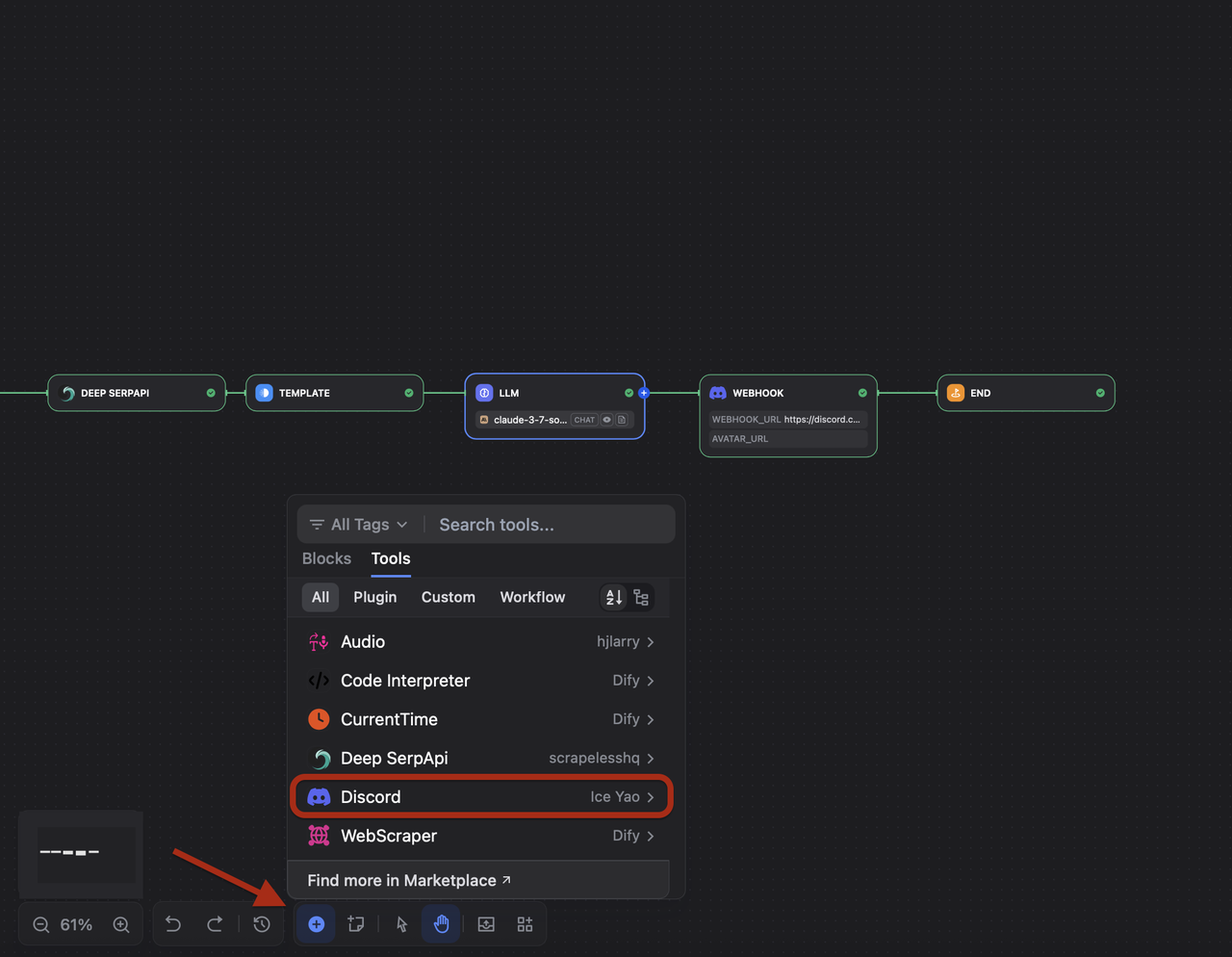The width and height of the screenshot is (1232, 957).
Task: Click the export workflow image icon
Action: click(x=486, y=923)
